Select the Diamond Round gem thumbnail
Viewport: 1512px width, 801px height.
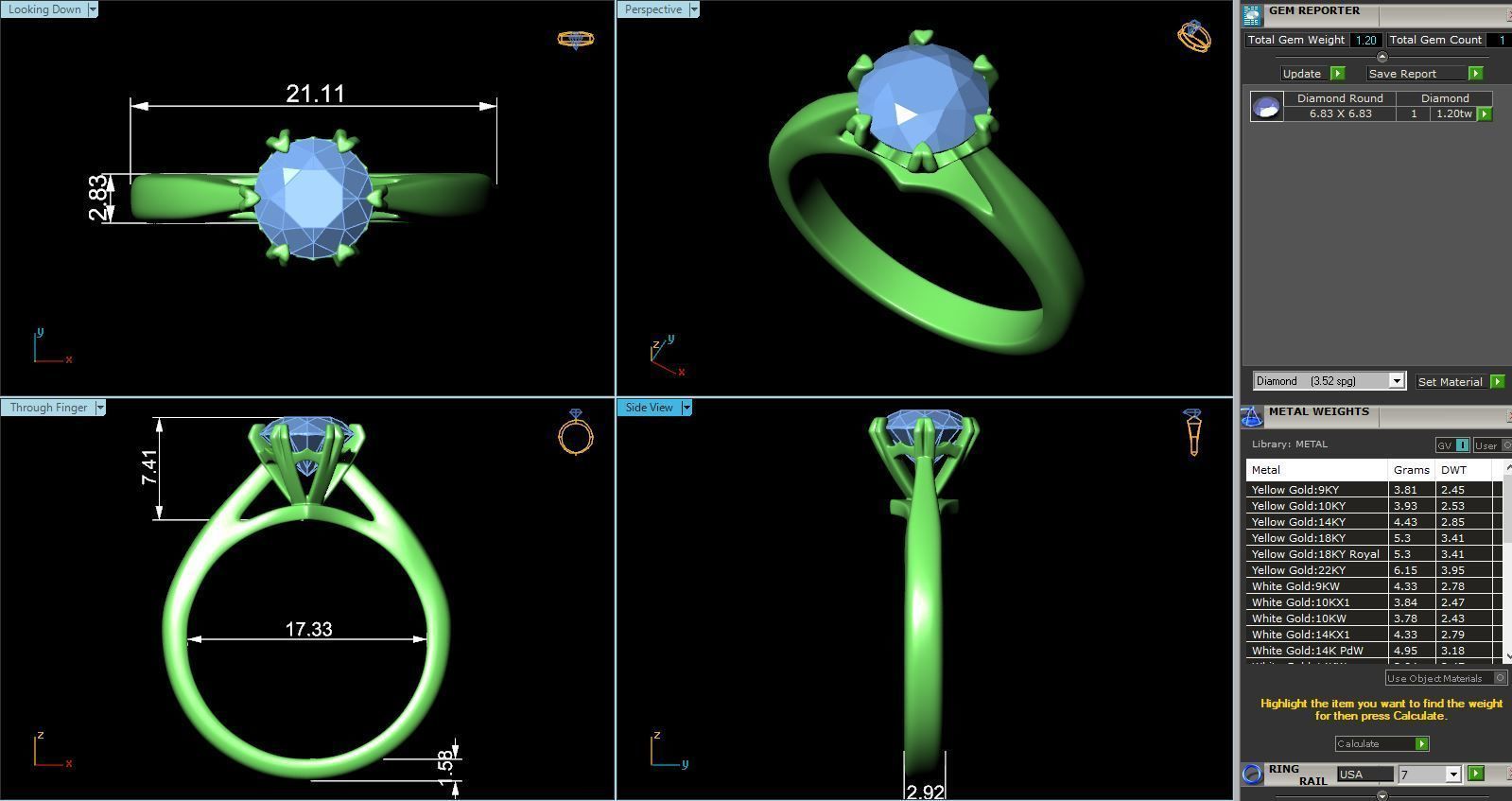point(1266,106)
